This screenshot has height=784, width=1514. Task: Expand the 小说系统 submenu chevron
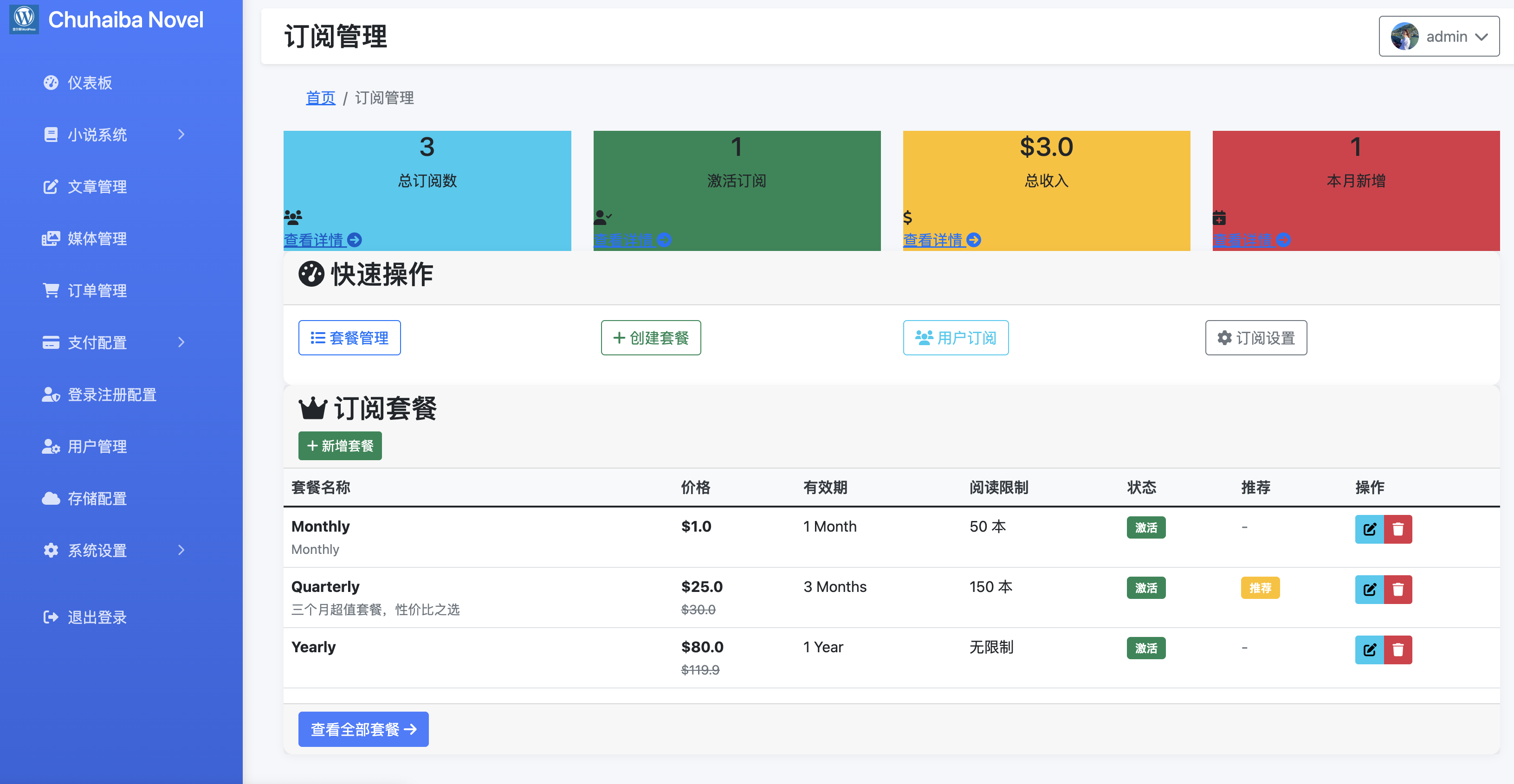point(181,135)
